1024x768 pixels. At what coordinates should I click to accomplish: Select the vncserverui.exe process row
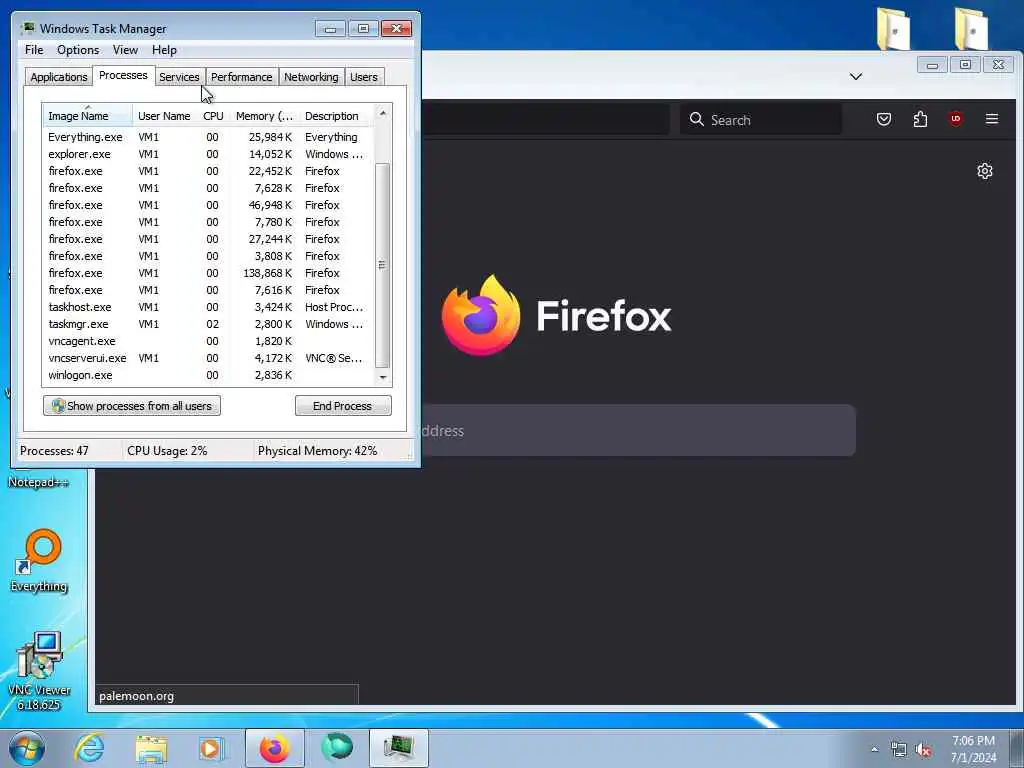(x=209, y=358)
